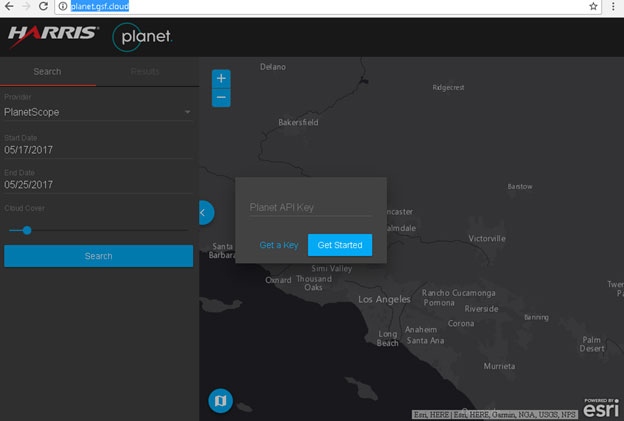624x421 pixels.
Task: Zoom out on the map
Action: [221, 97]
